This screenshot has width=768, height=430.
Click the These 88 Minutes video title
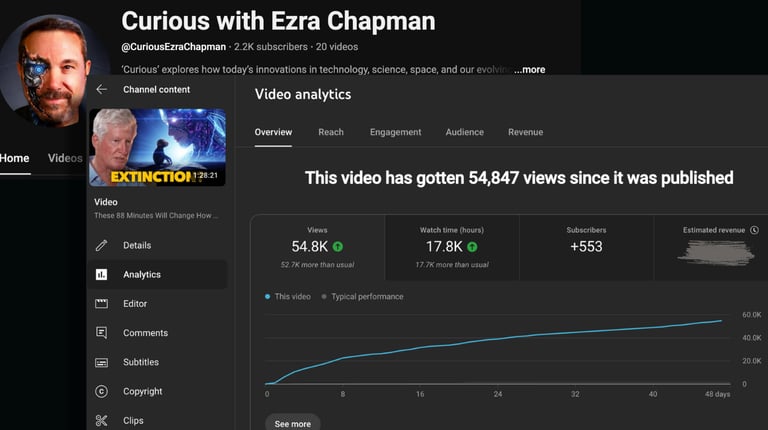click(156, 215)
